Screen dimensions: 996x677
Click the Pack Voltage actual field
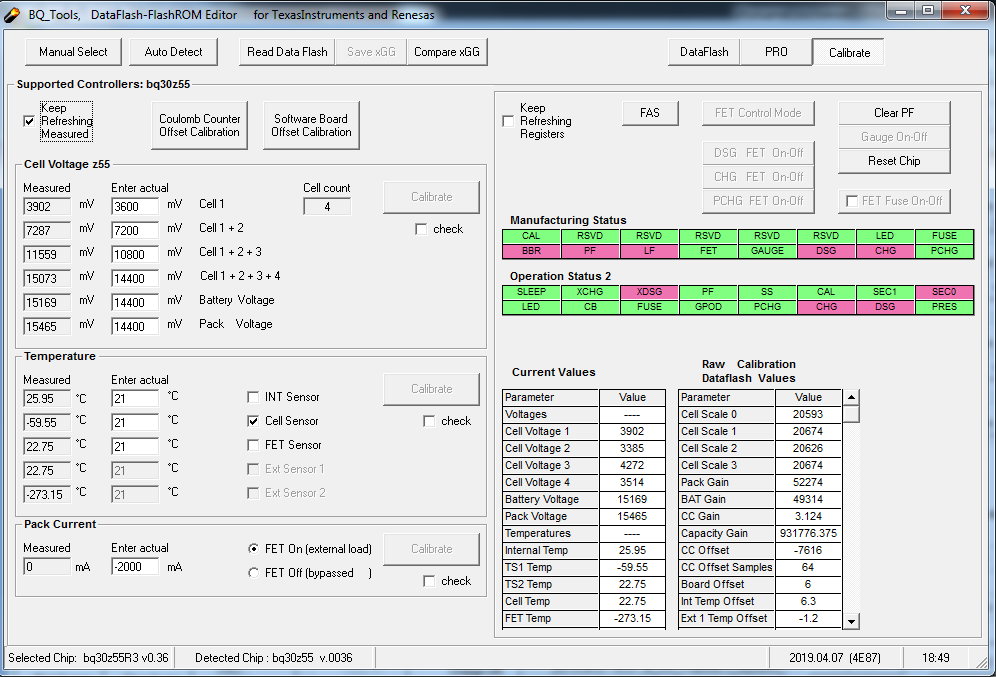(x=135, y=327)
